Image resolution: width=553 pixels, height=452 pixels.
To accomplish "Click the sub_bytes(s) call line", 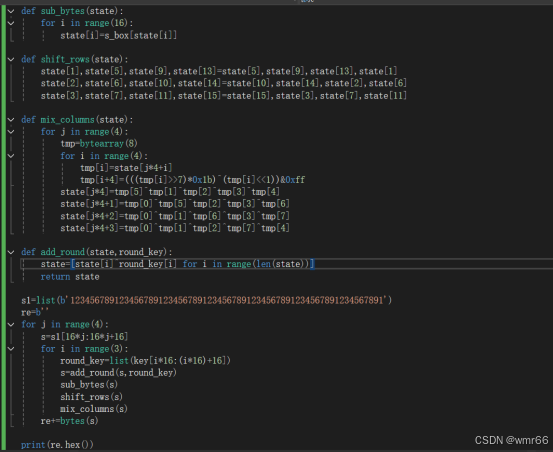I will tap(89, 385).
